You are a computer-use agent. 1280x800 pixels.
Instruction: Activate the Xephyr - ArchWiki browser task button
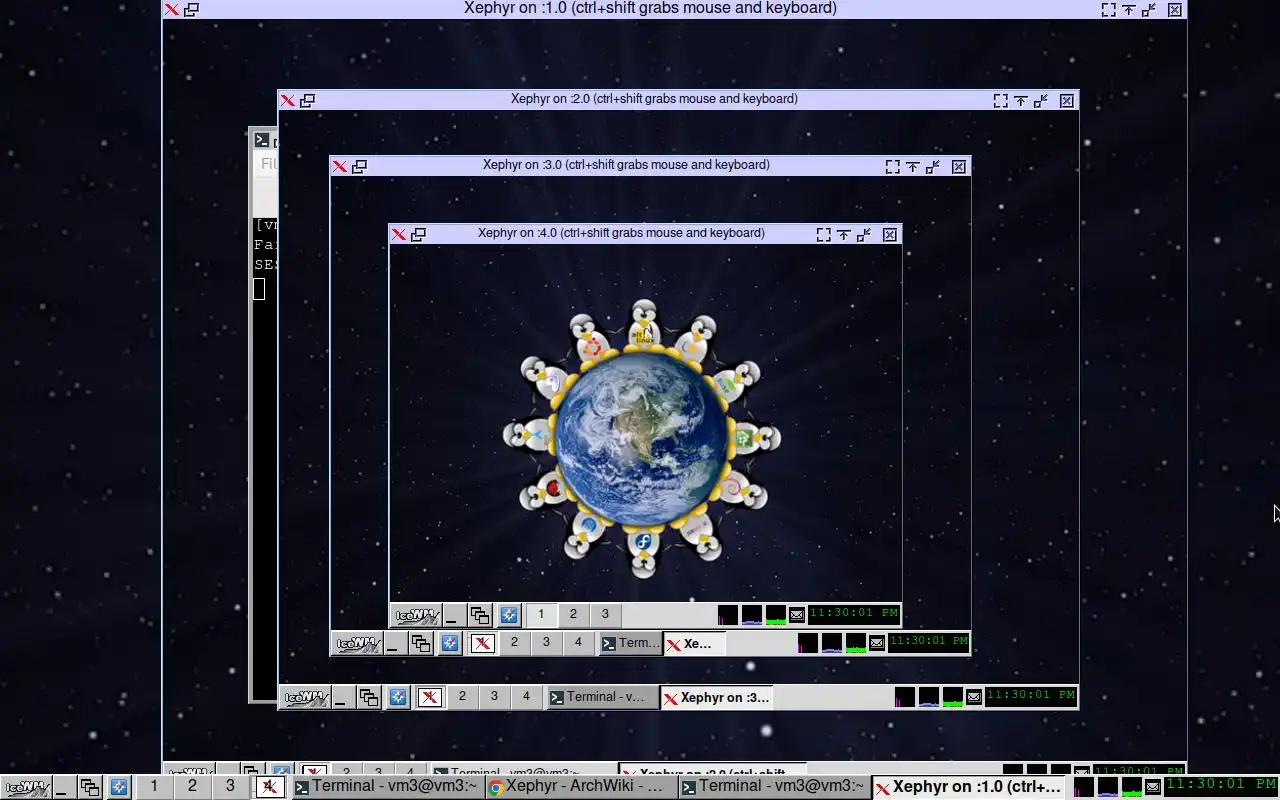(581, 787)
